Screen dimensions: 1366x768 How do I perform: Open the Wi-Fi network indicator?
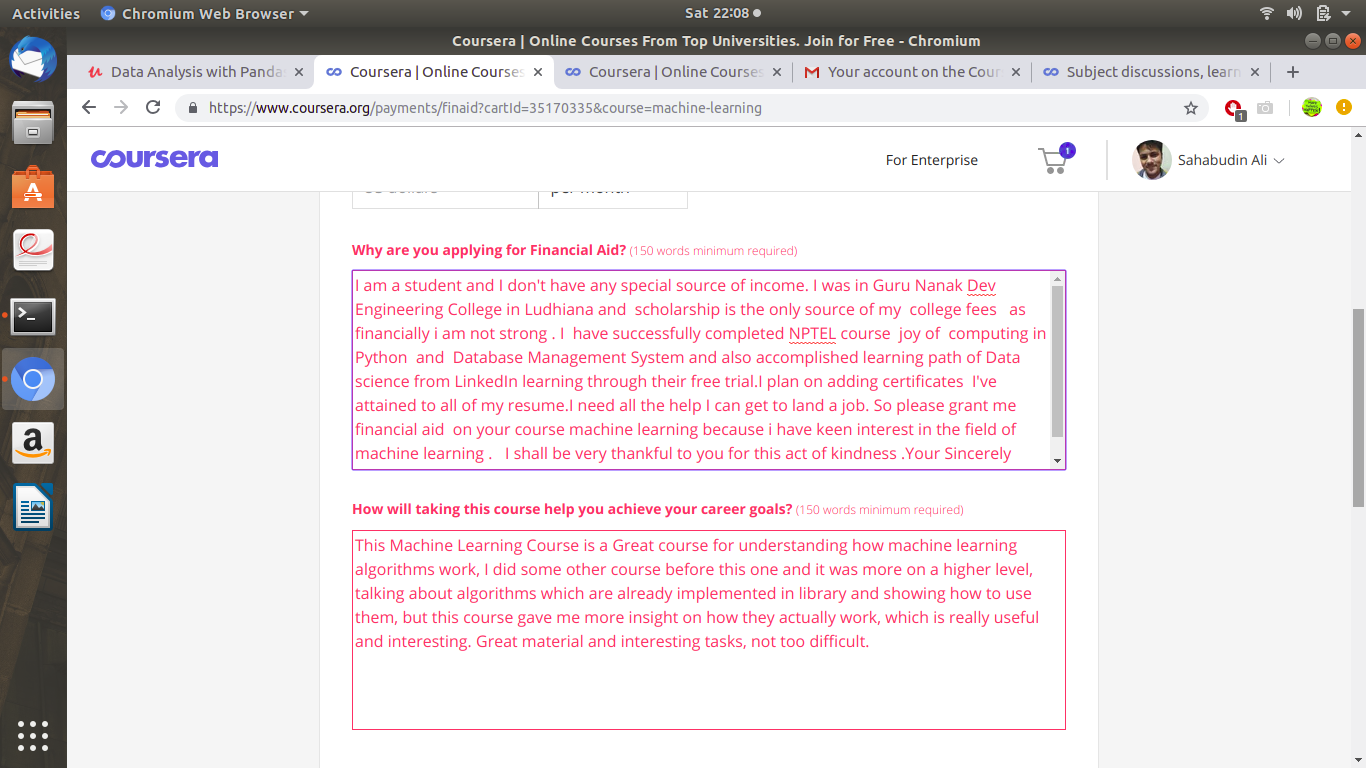pos(1267,13)
